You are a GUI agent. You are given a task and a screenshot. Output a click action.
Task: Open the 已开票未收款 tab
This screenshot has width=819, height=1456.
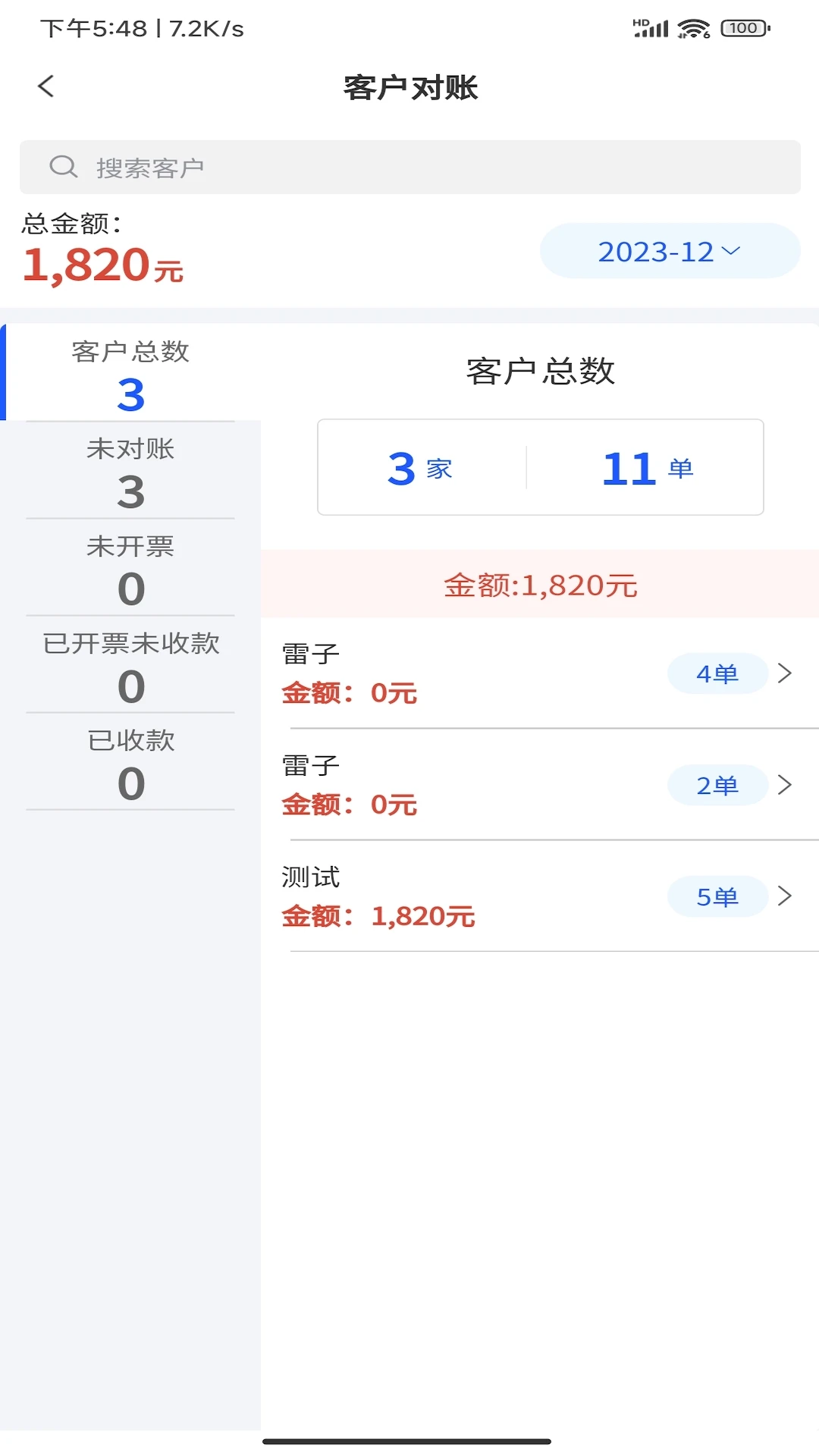tap(130, 664)
